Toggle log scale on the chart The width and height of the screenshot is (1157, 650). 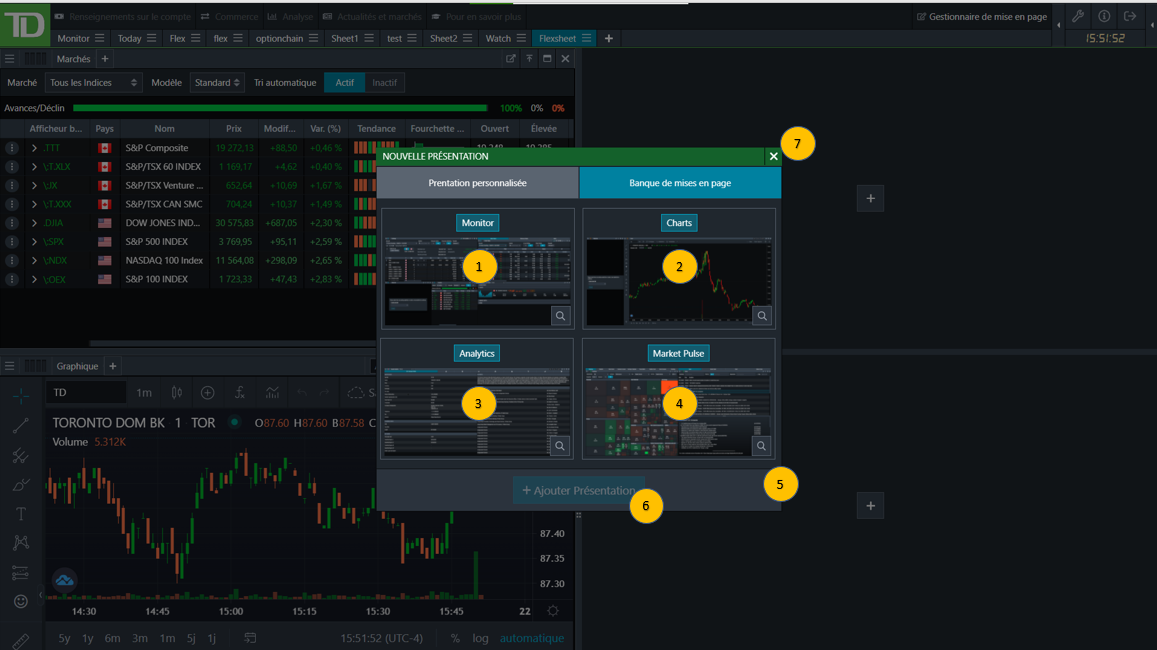coord(481,638)
